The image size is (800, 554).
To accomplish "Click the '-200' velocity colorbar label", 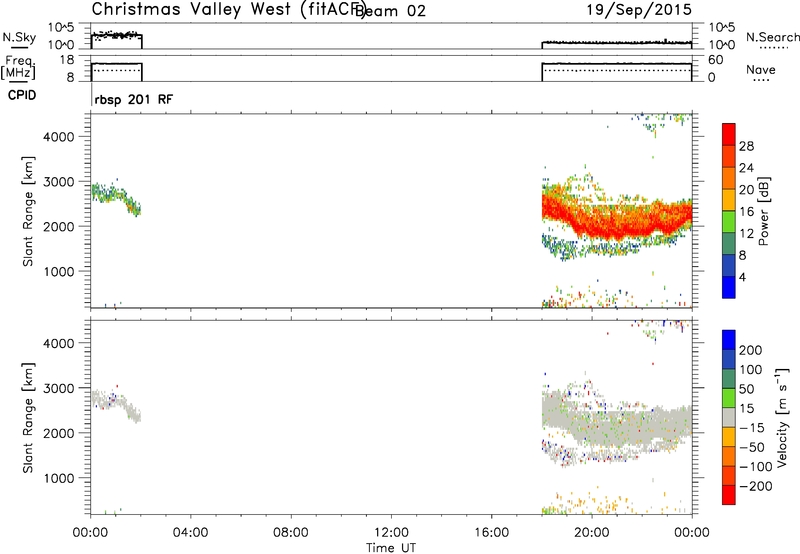I will click(755, 486).
